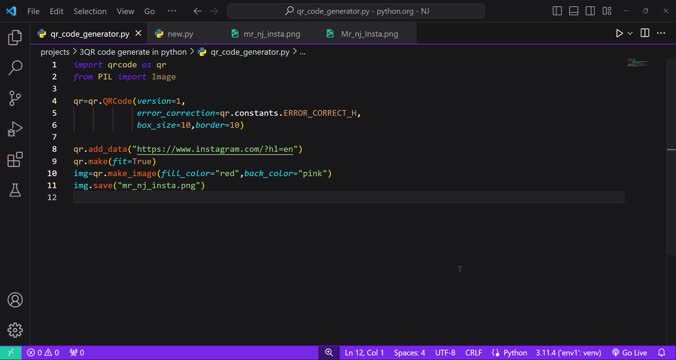Click Go Live in status bar
The image size is (676, 360).
[629, 353]
